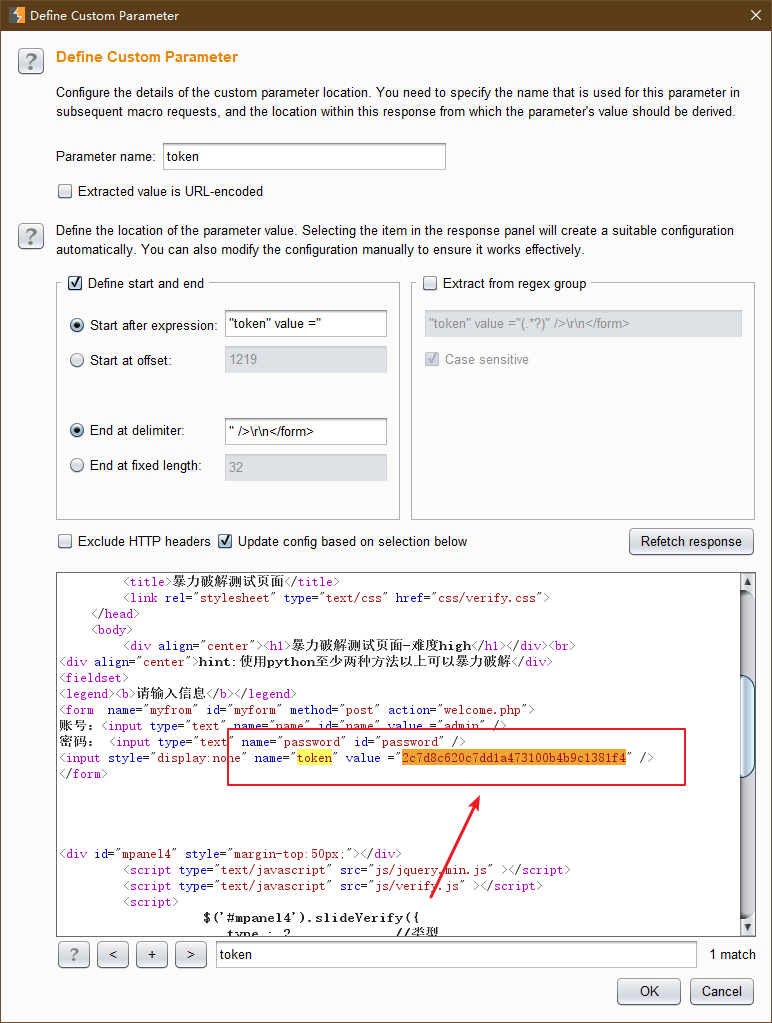Close the Define Custom Parameter dialog
The width and height of the screenshot is (772, 1023).
pos(752,15)
